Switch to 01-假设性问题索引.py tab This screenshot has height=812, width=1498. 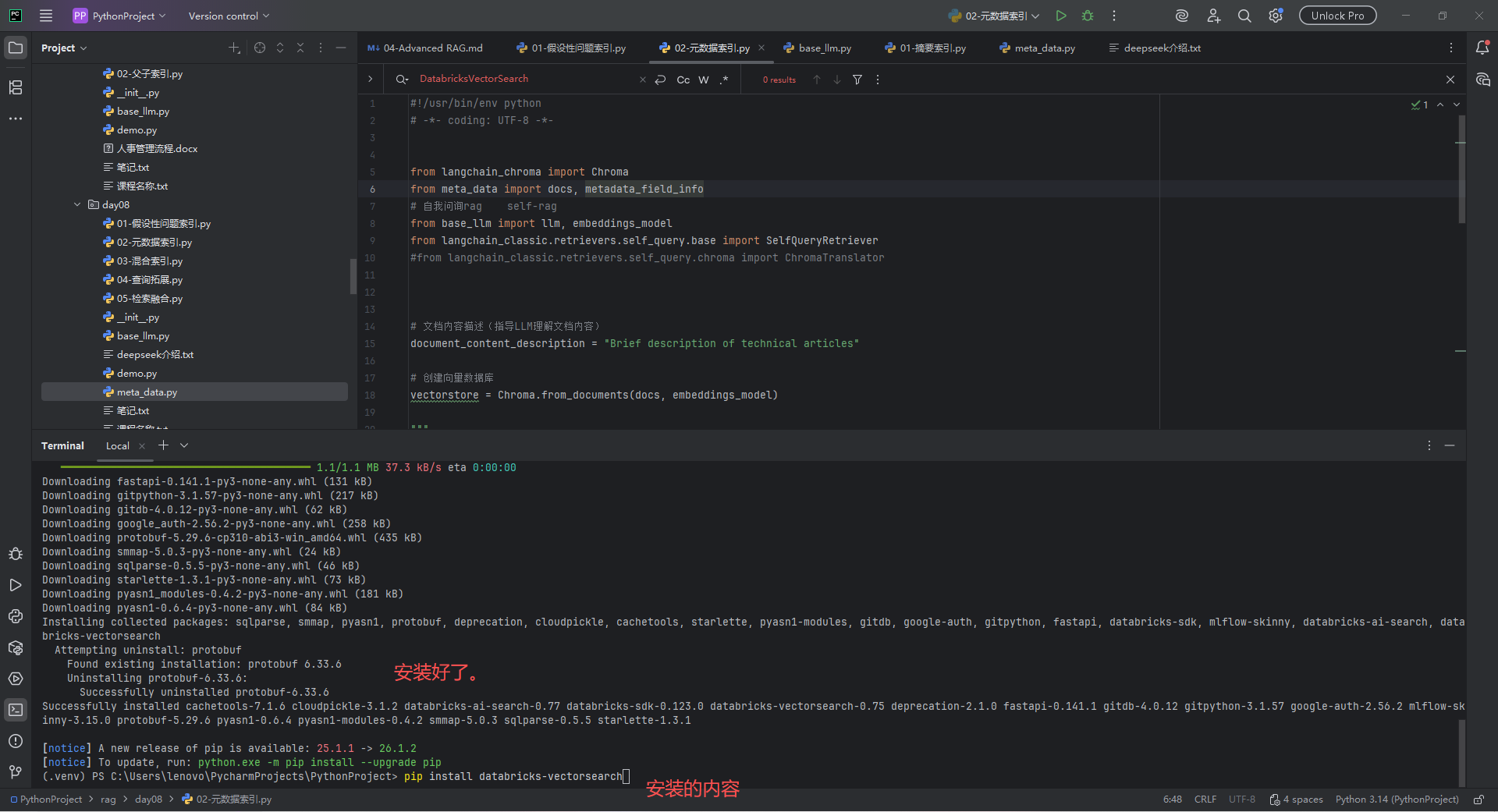[571, 48]
